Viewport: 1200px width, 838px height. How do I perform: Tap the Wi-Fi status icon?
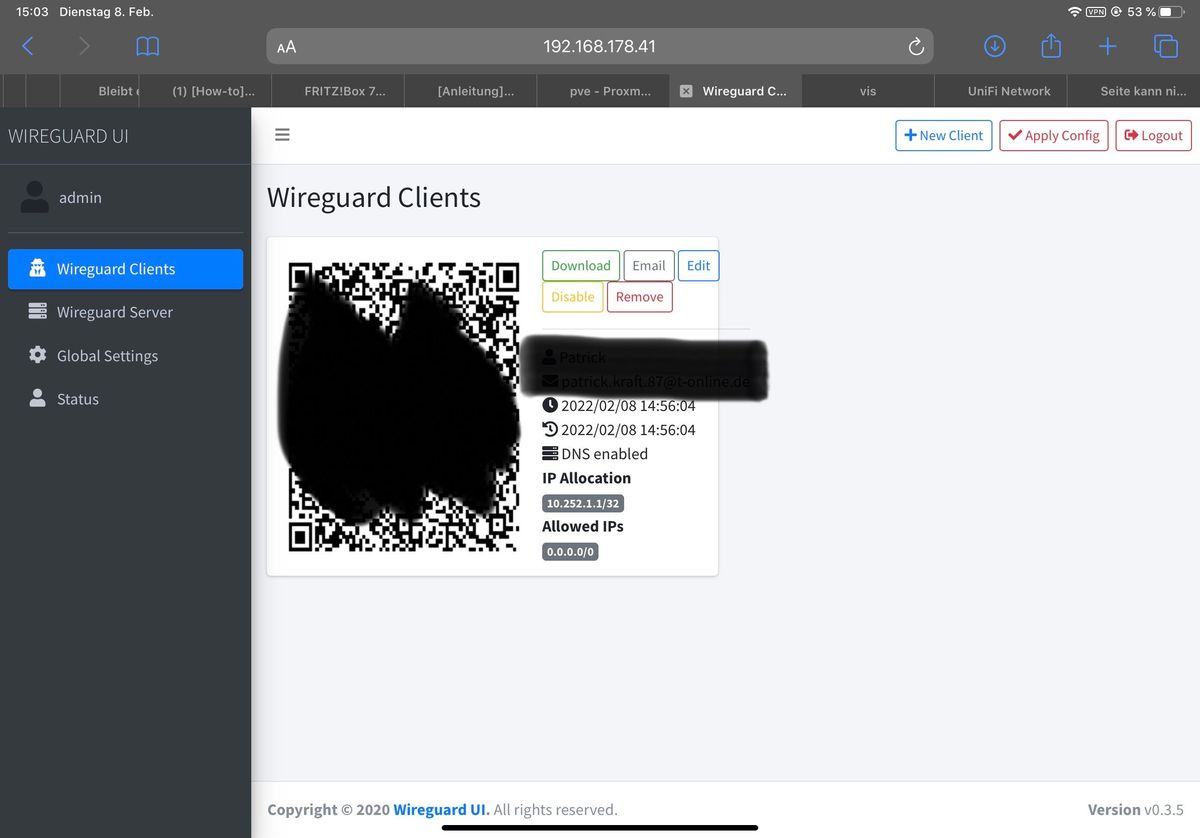(1074, 12)
